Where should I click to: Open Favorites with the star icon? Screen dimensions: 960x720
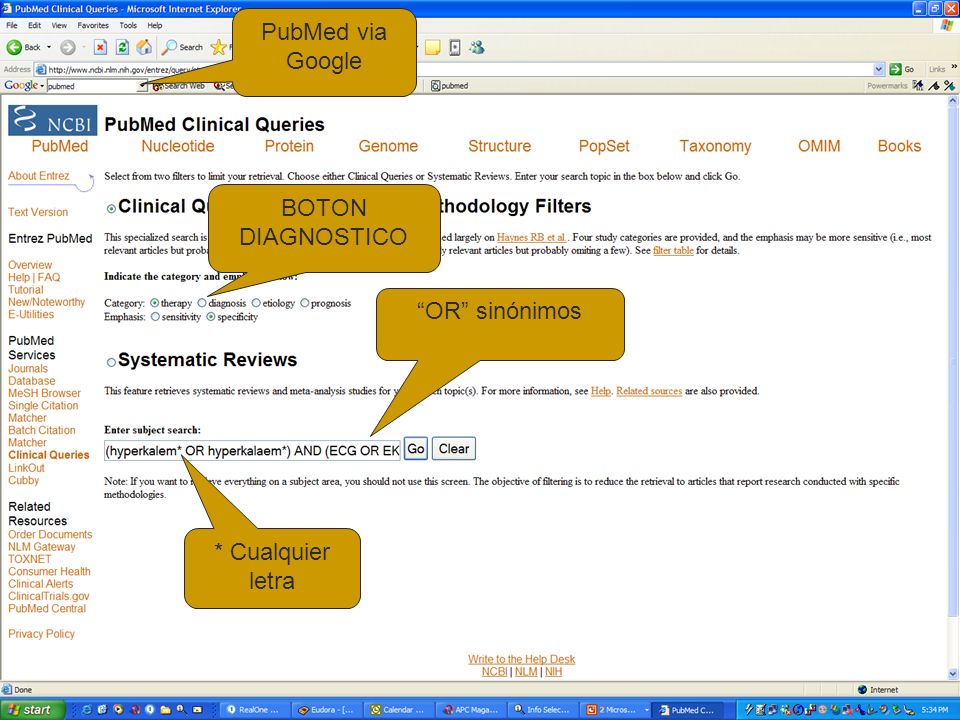tap(218, 47)
